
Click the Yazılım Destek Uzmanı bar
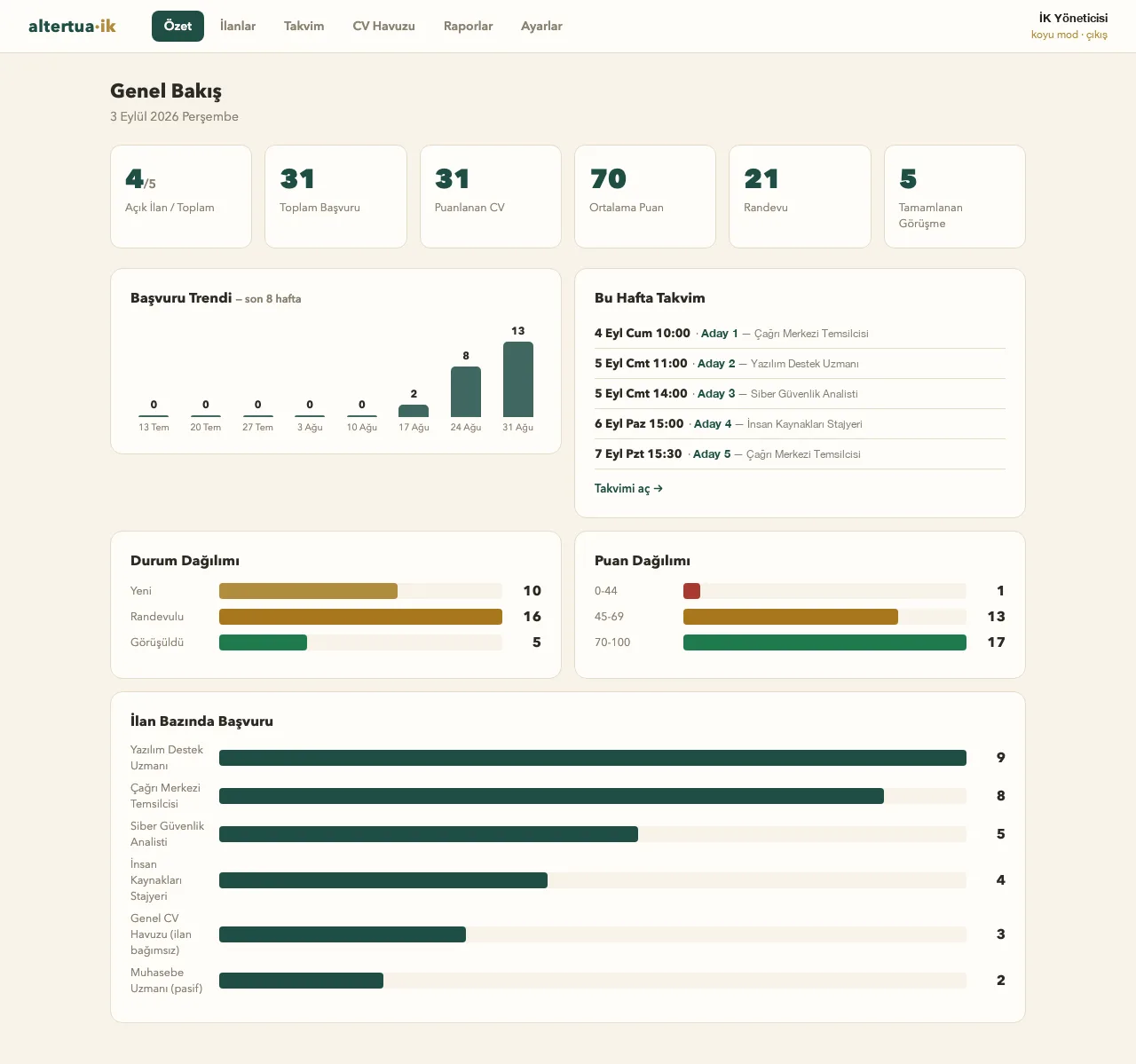(593, 758)
